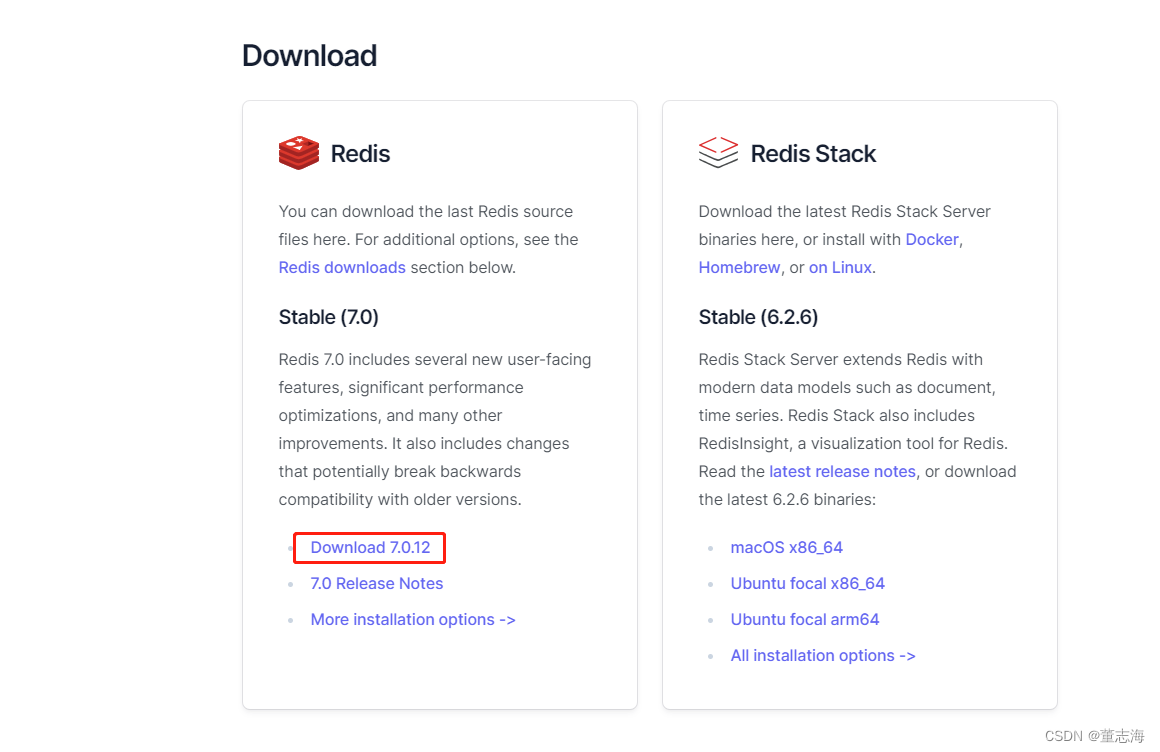
Task: Download the macOS x86_64 binary
Action: pyautogui.click(x=787, y=547)
